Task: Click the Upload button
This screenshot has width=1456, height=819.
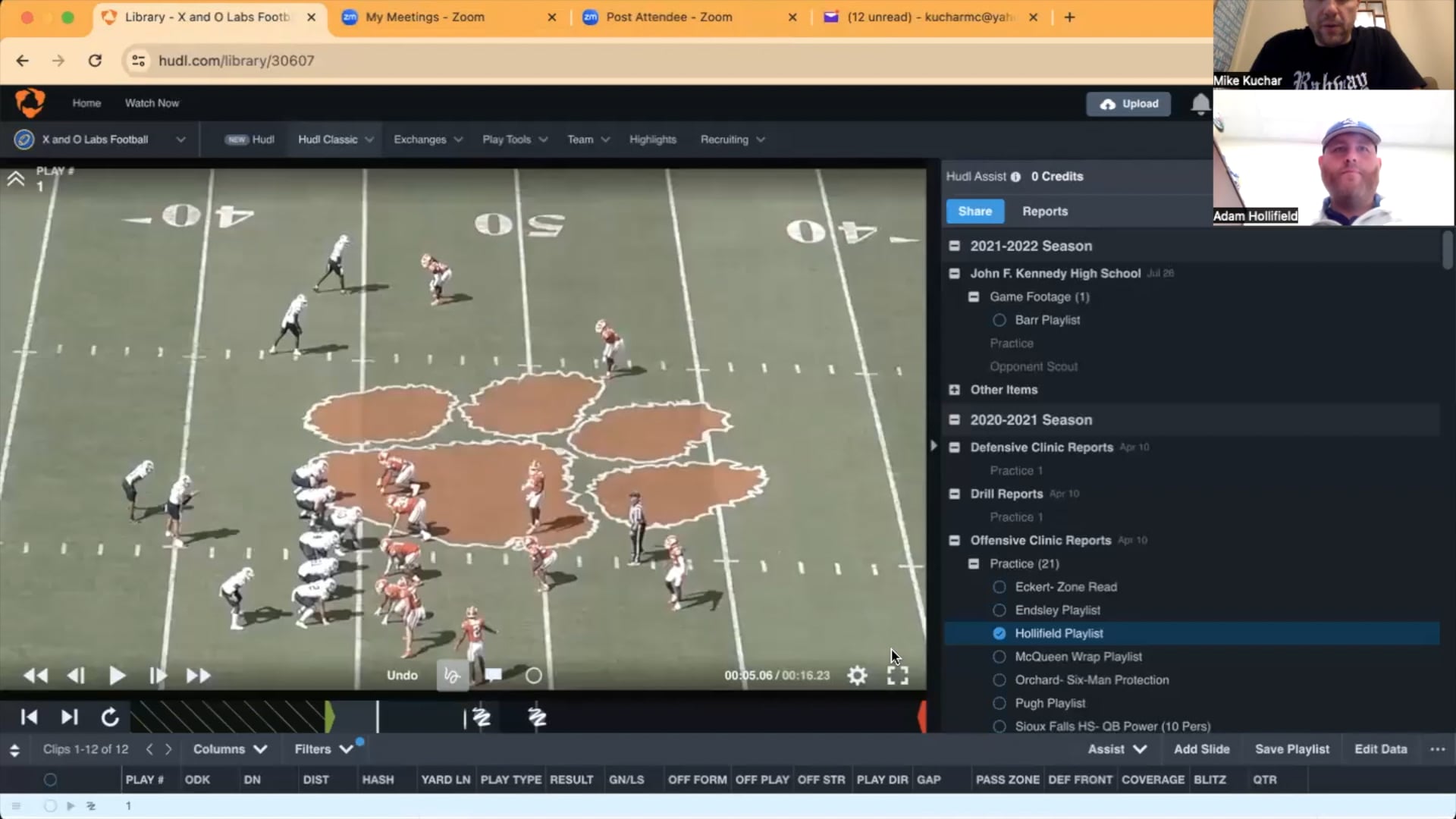Action: pyautogui.click(x=1128, y=104)
